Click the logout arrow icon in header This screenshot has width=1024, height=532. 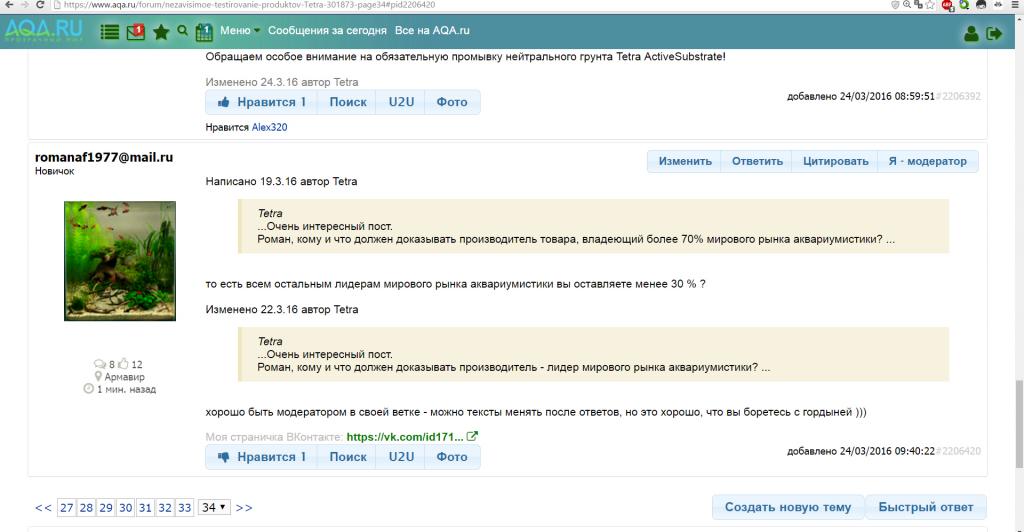click(994, 33)
